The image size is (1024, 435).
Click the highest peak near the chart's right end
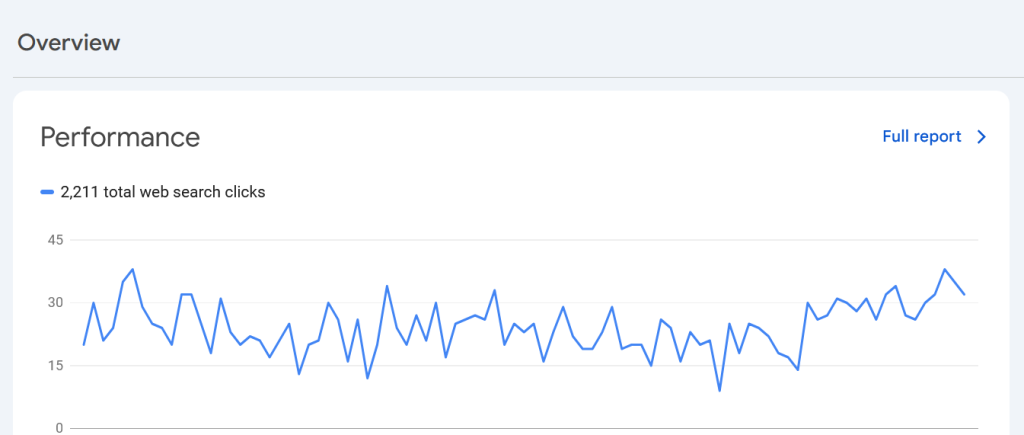944,269
